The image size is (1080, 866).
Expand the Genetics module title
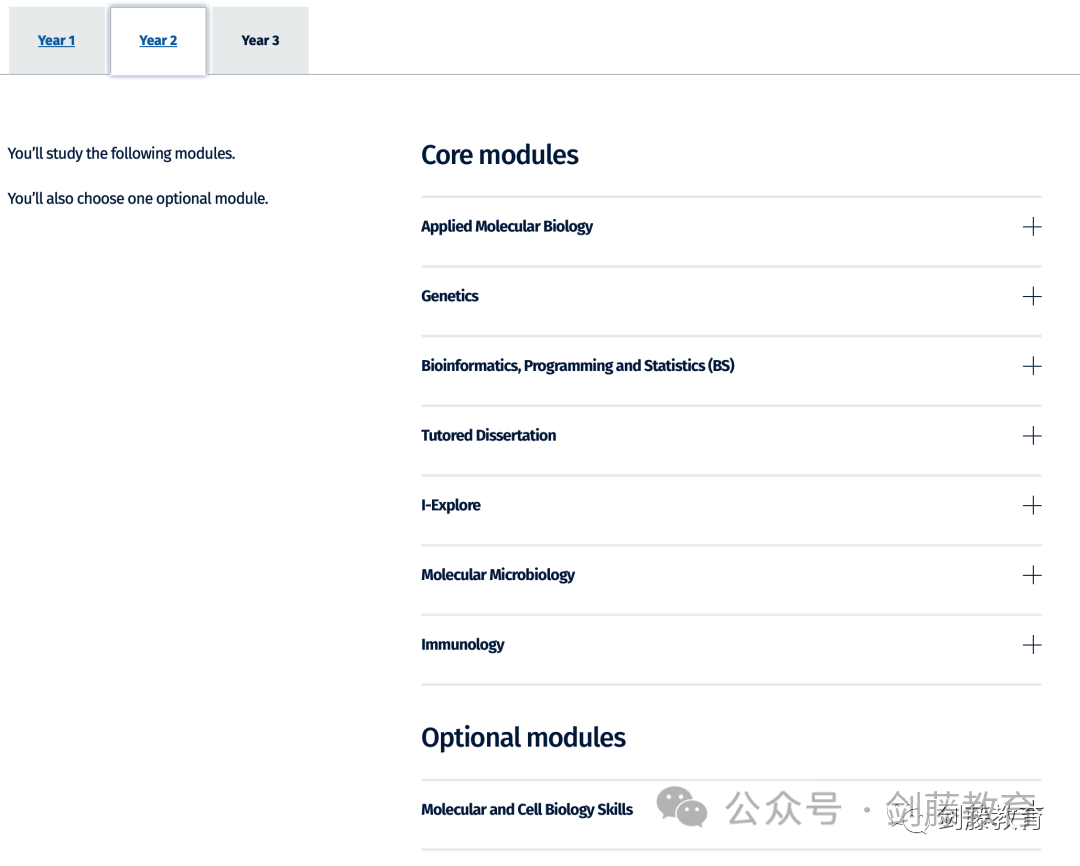449,297
